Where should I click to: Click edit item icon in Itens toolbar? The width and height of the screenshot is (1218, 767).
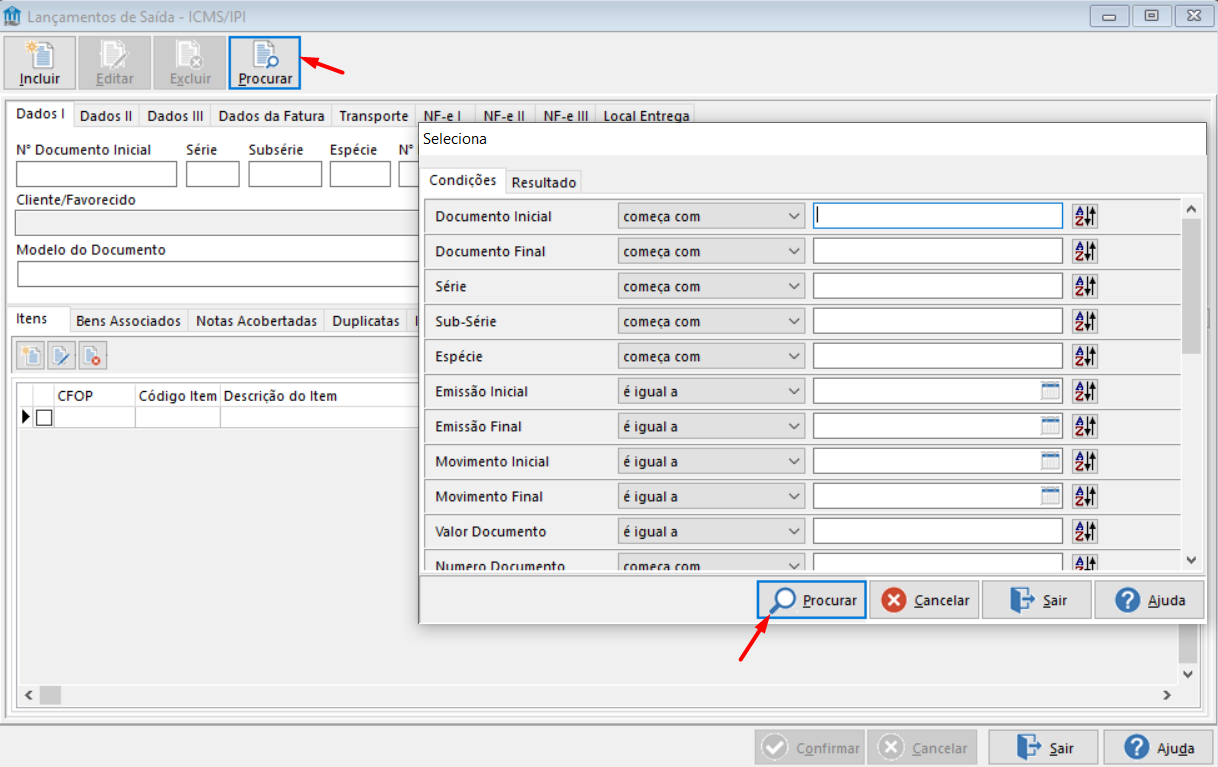(x=62, y=354)
